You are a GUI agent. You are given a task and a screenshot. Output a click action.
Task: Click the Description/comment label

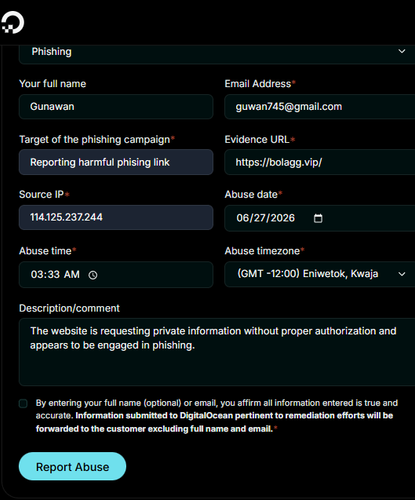(x=69, y=308)
